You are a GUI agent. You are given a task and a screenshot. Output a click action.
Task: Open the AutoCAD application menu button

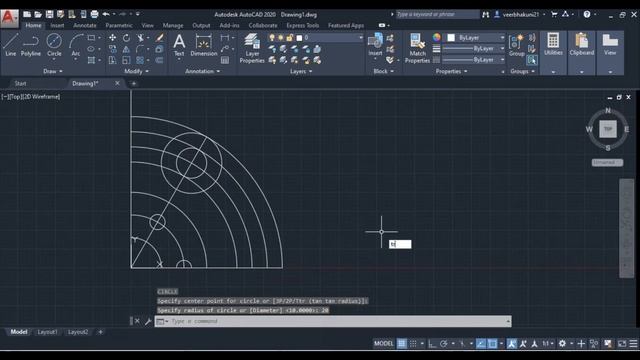coord(9,18)
